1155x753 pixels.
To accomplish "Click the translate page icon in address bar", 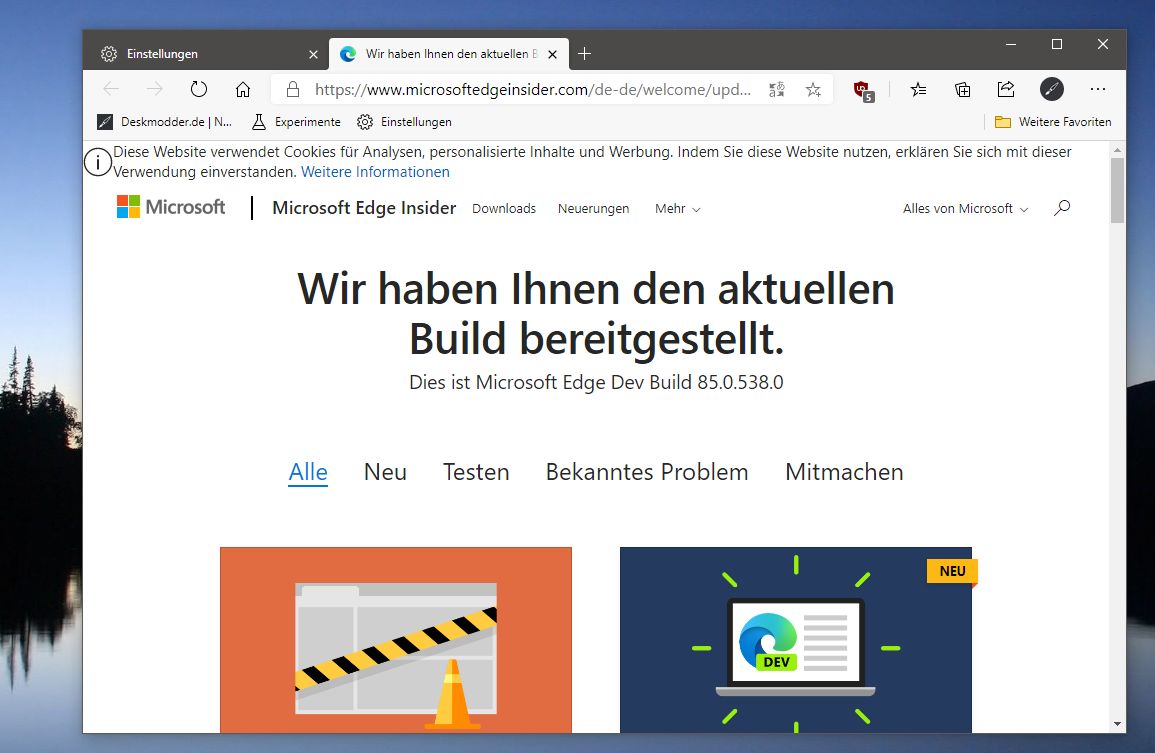I will (x=777, y=89).
